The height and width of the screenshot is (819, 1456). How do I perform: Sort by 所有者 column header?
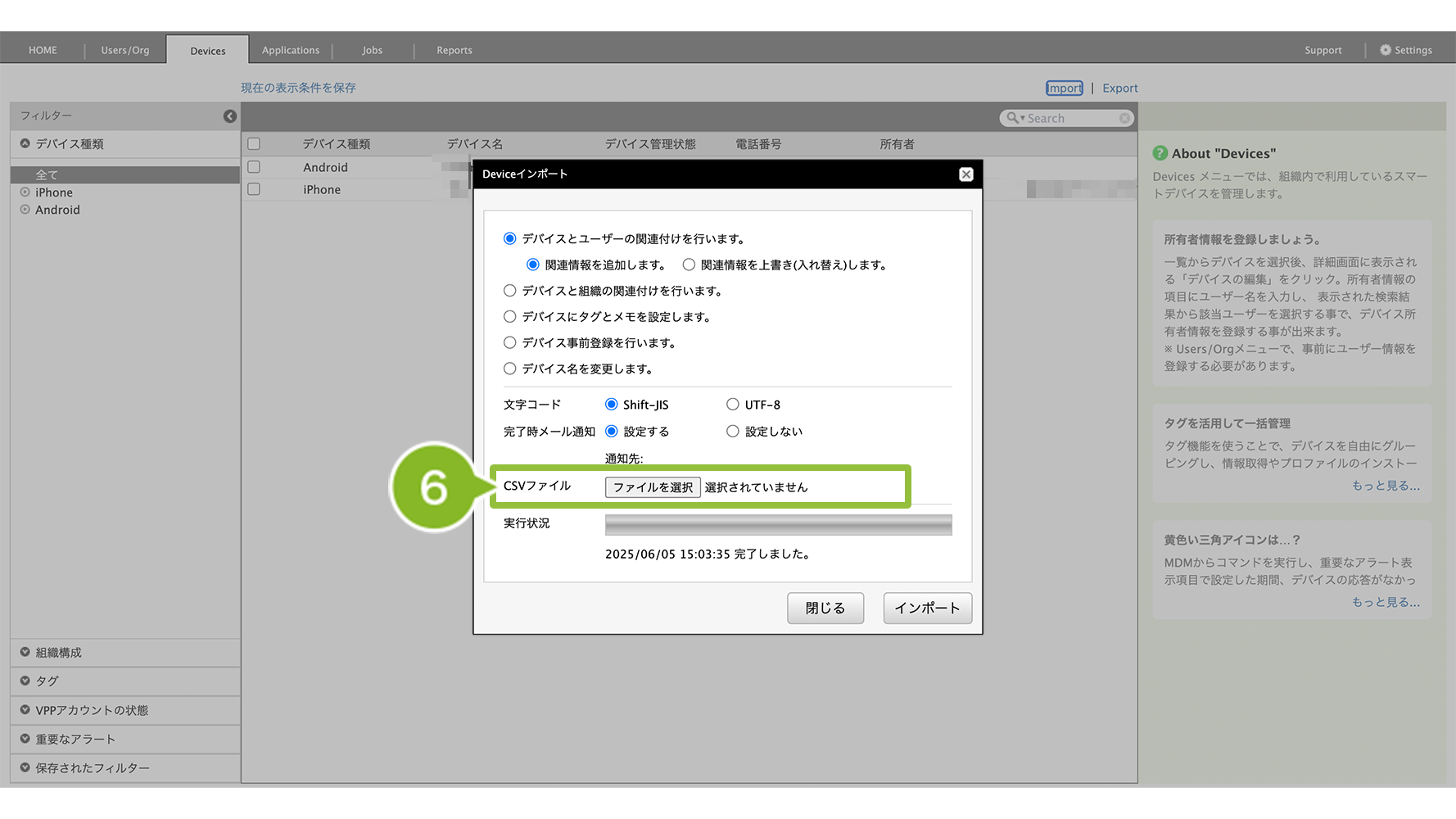(898, 144)
